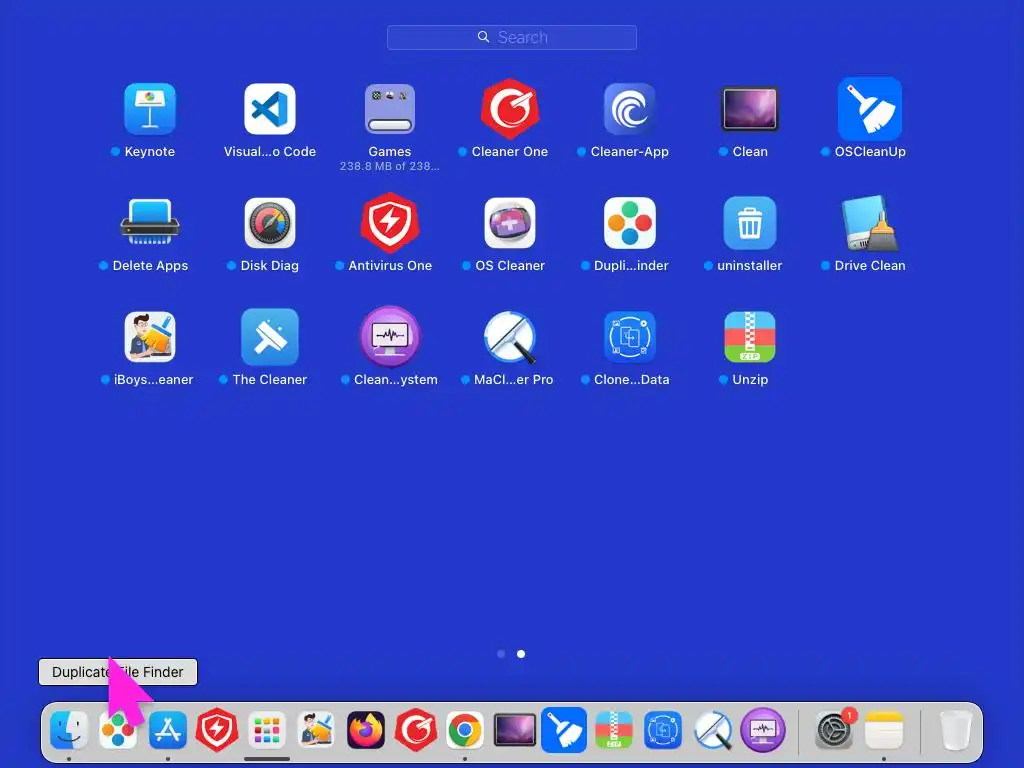Open Clone Data icon in the Dock
Screen dimensions: 1024x768
pyautogui.click(x=663, y=729)
